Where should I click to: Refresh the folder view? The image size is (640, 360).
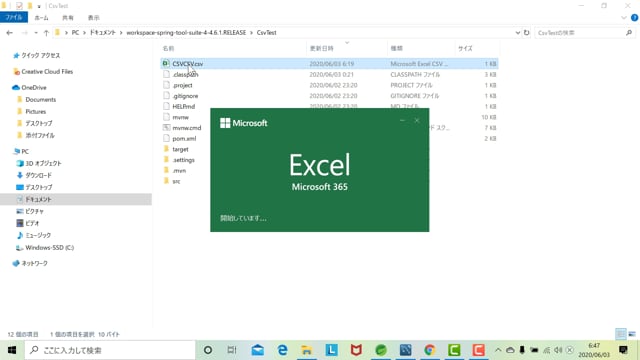527,33
